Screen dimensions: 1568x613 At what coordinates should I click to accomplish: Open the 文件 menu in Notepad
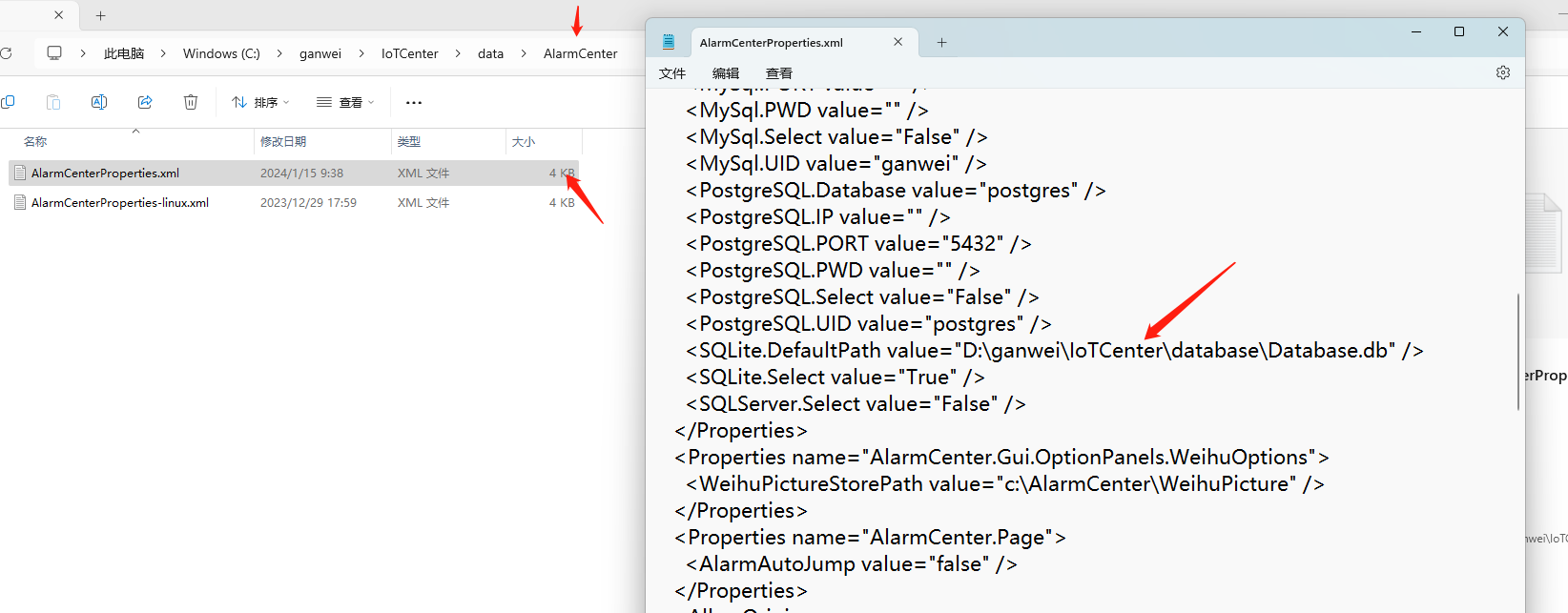click(672, 73)
